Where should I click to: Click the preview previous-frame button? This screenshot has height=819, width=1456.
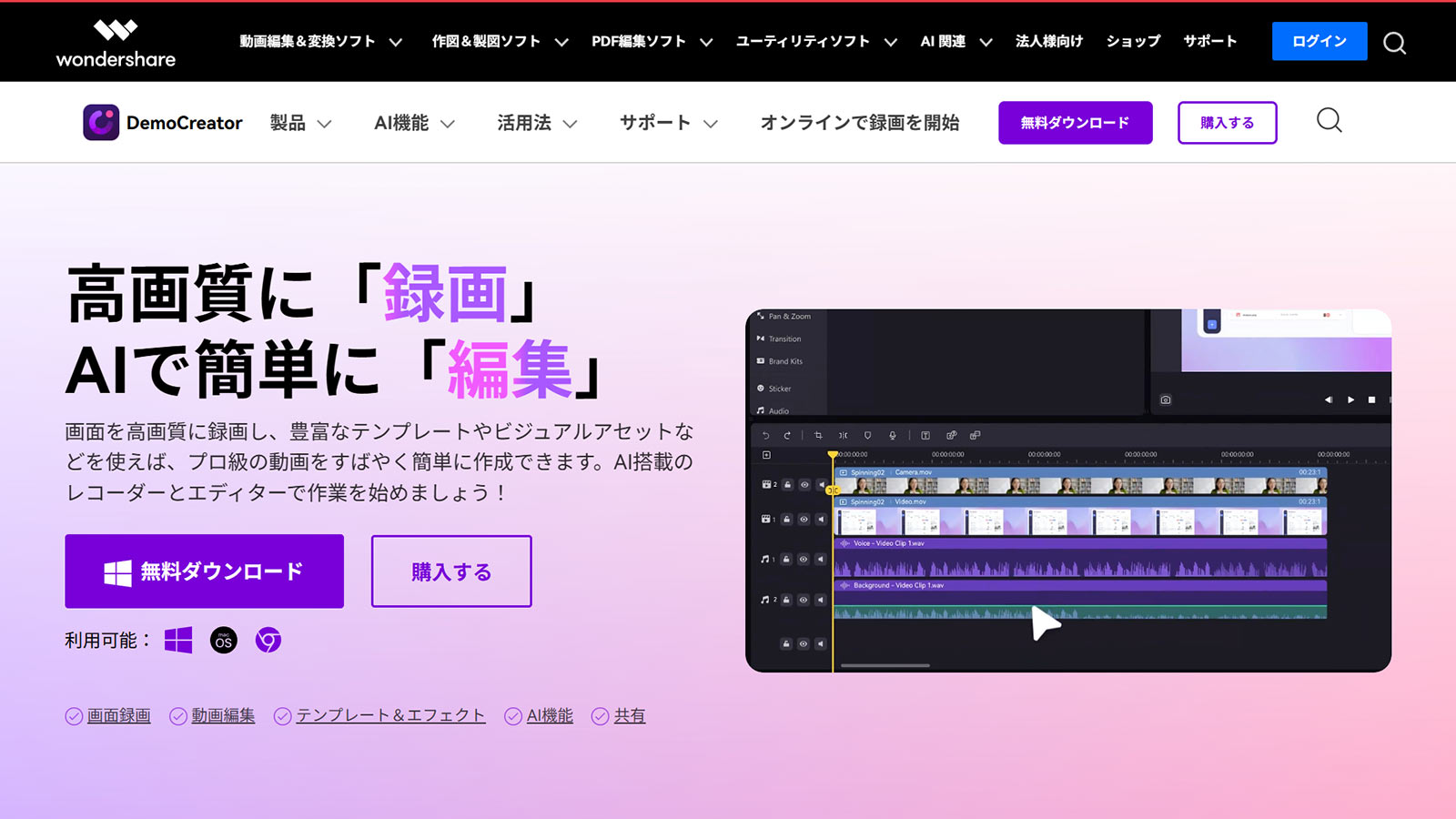coord(1328,399)
